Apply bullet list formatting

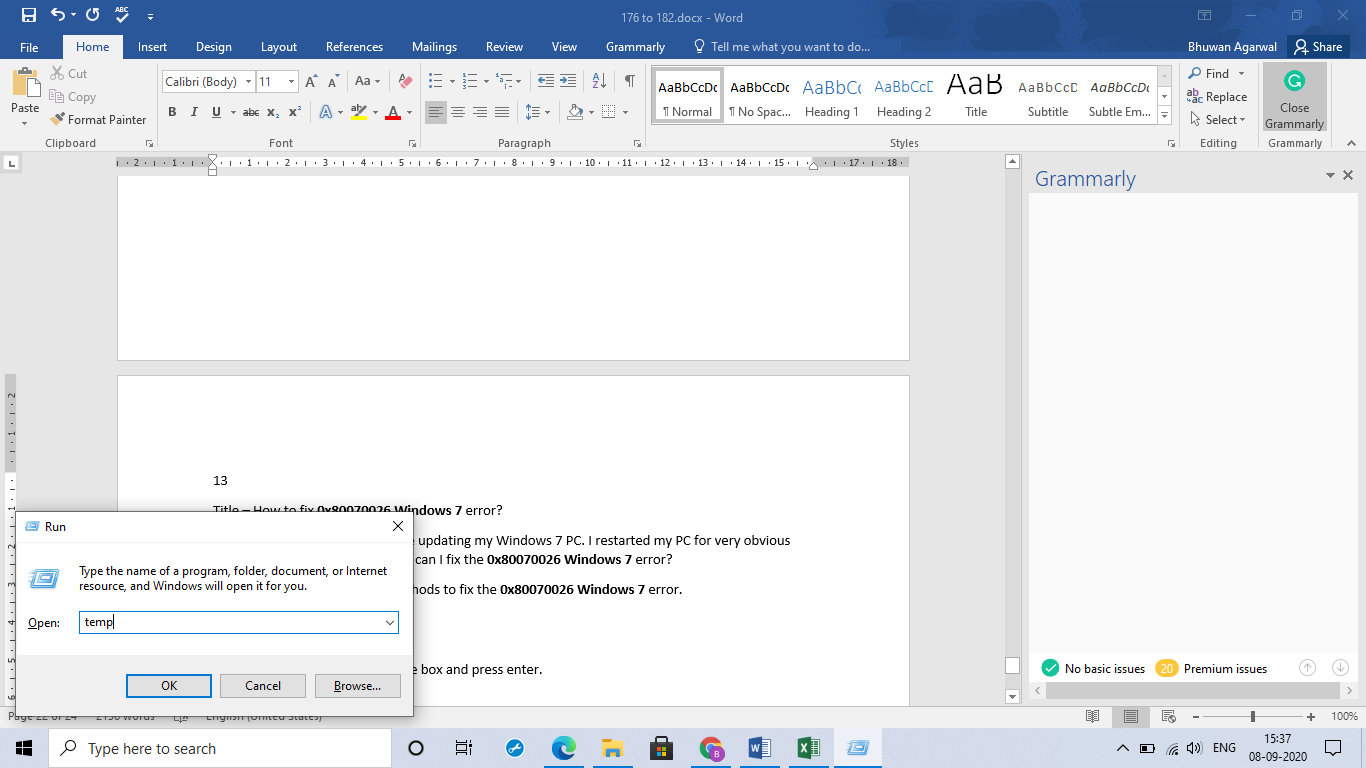point(435,81)
